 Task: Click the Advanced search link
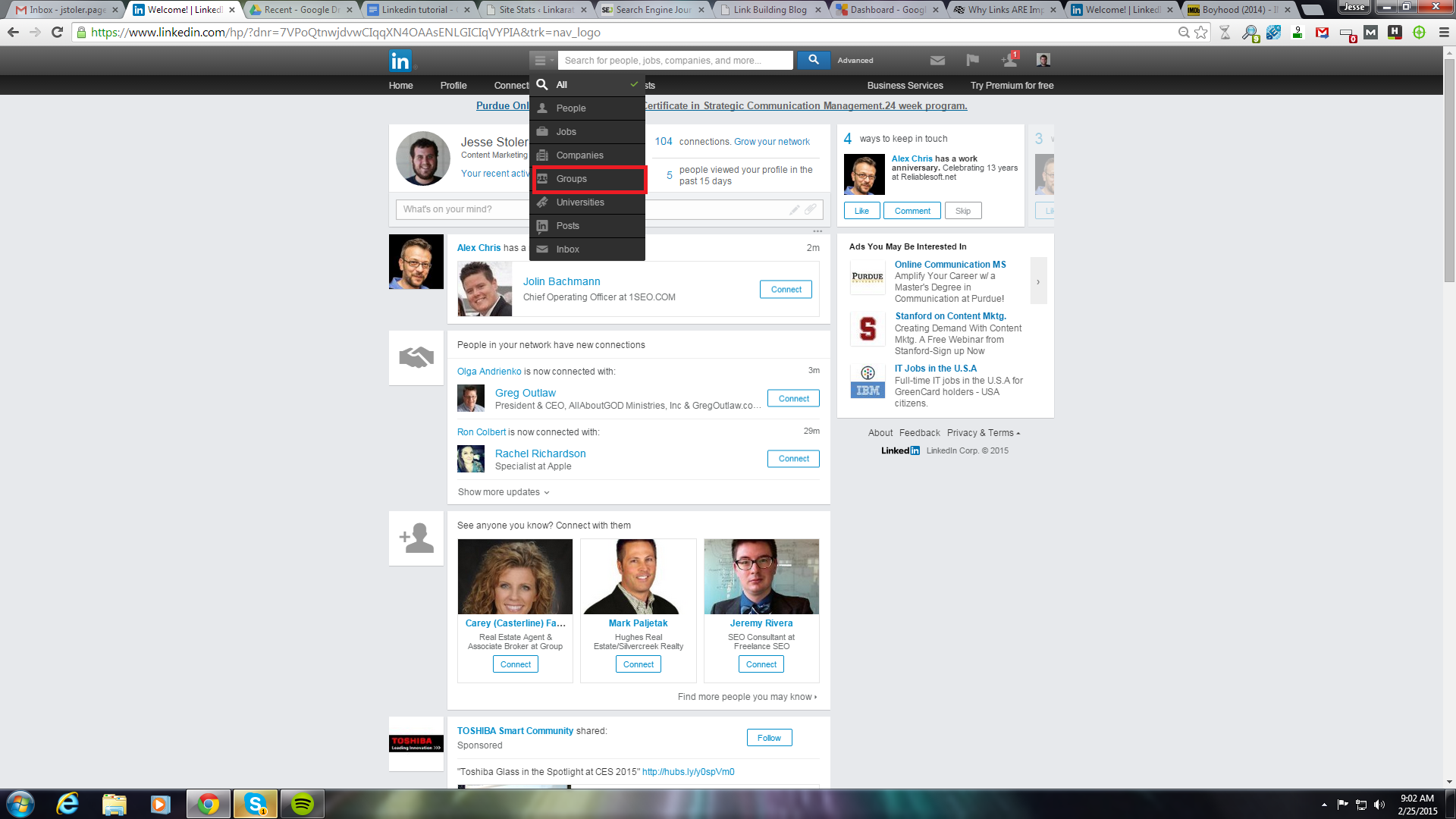pos(855,61)
